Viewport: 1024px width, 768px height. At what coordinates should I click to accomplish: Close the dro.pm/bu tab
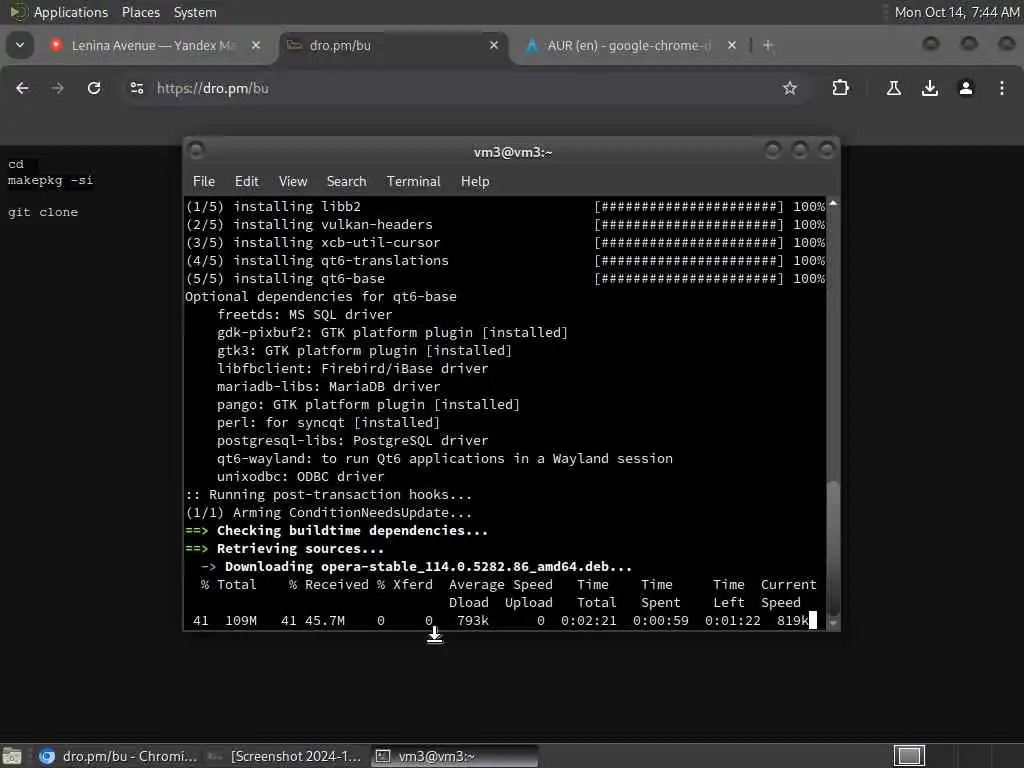(x=494, y=45)
